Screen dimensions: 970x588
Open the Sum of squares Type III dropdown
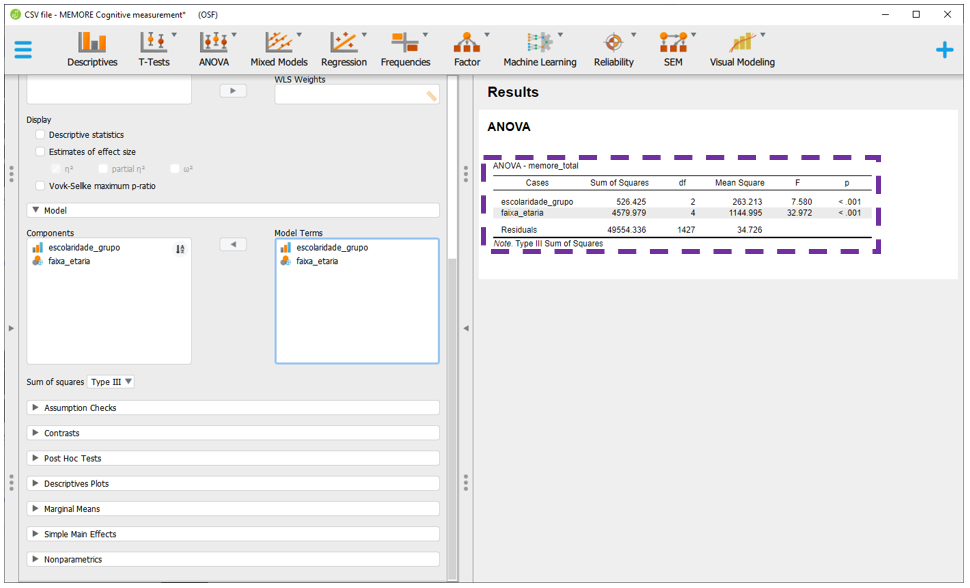(111, 382)
